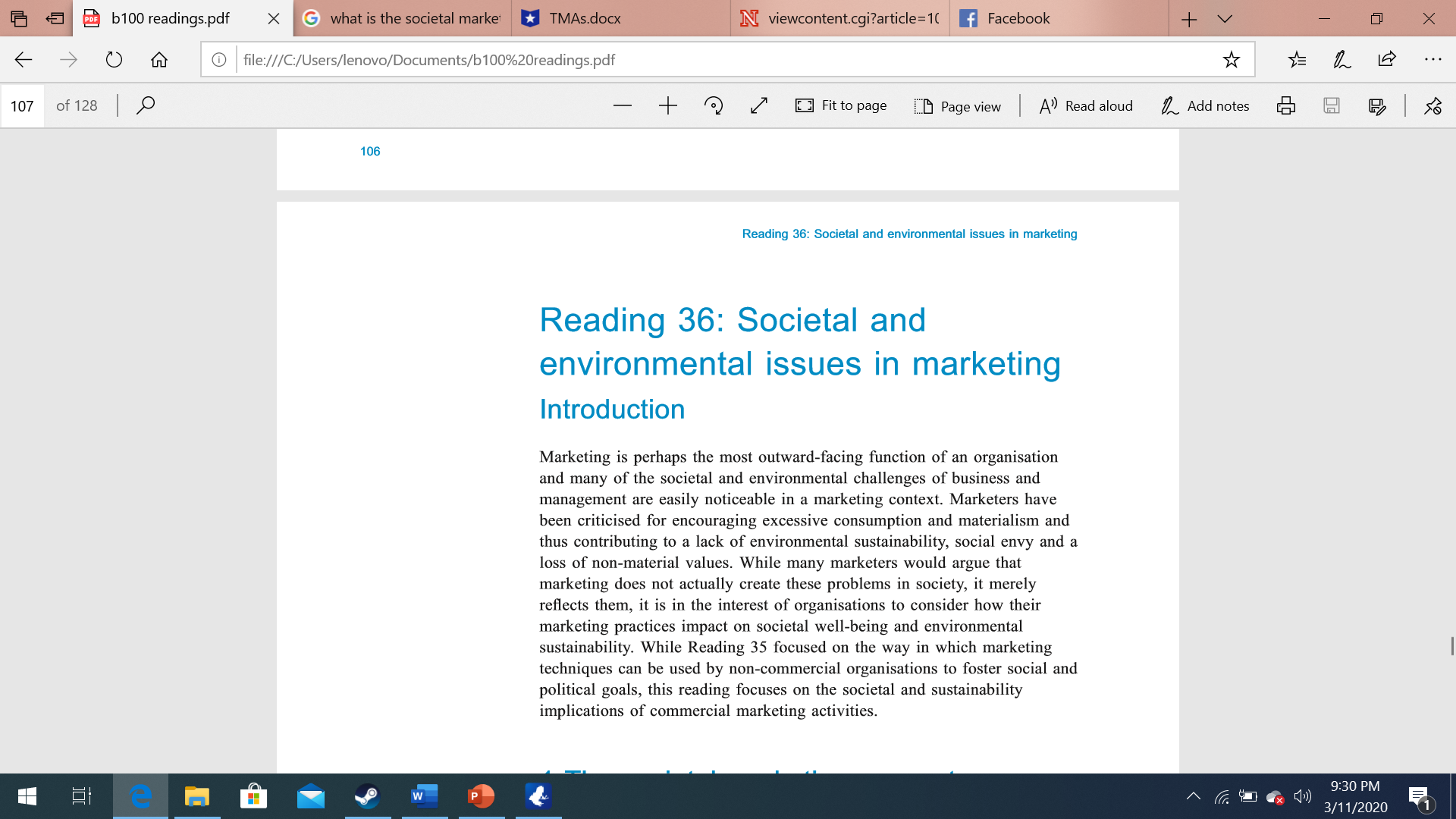Go forward to next page
The image size is (1456, 819).
(x=68, y=60)
